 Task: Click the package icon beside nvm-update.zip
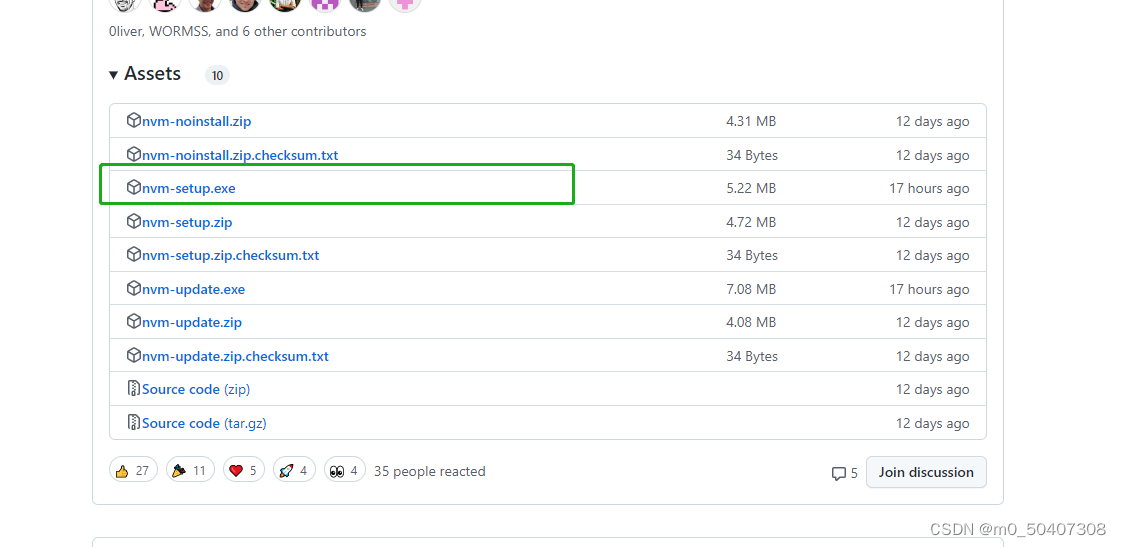133,321
